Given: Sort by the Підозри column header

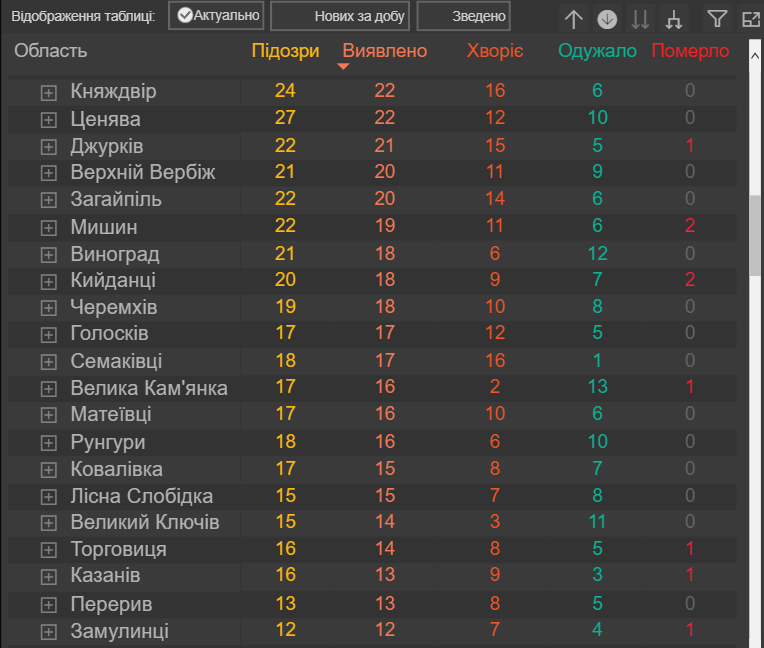Looking at the screenshot, I should 285,51.
